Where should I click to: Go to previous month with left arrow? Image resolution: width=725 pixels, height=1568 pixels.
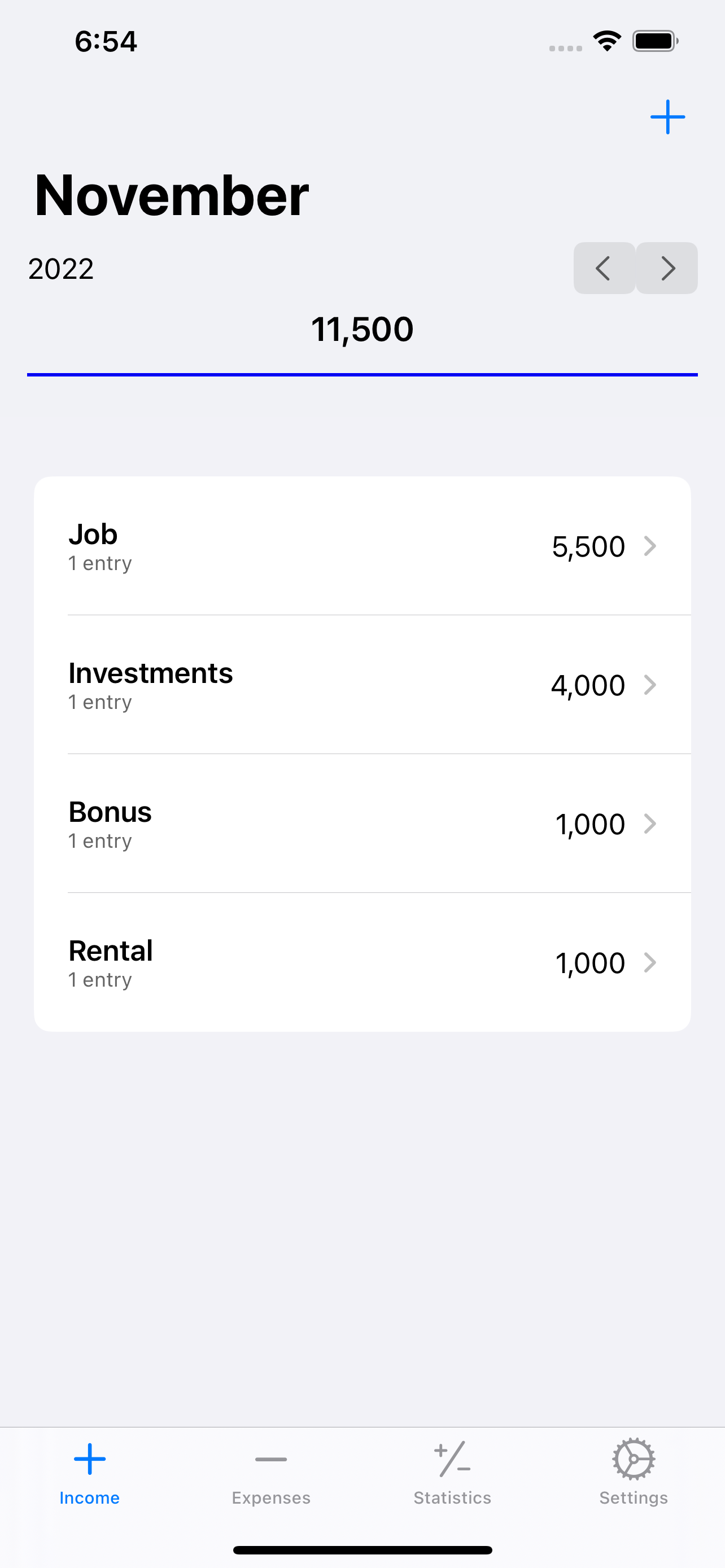pos(604,269)
